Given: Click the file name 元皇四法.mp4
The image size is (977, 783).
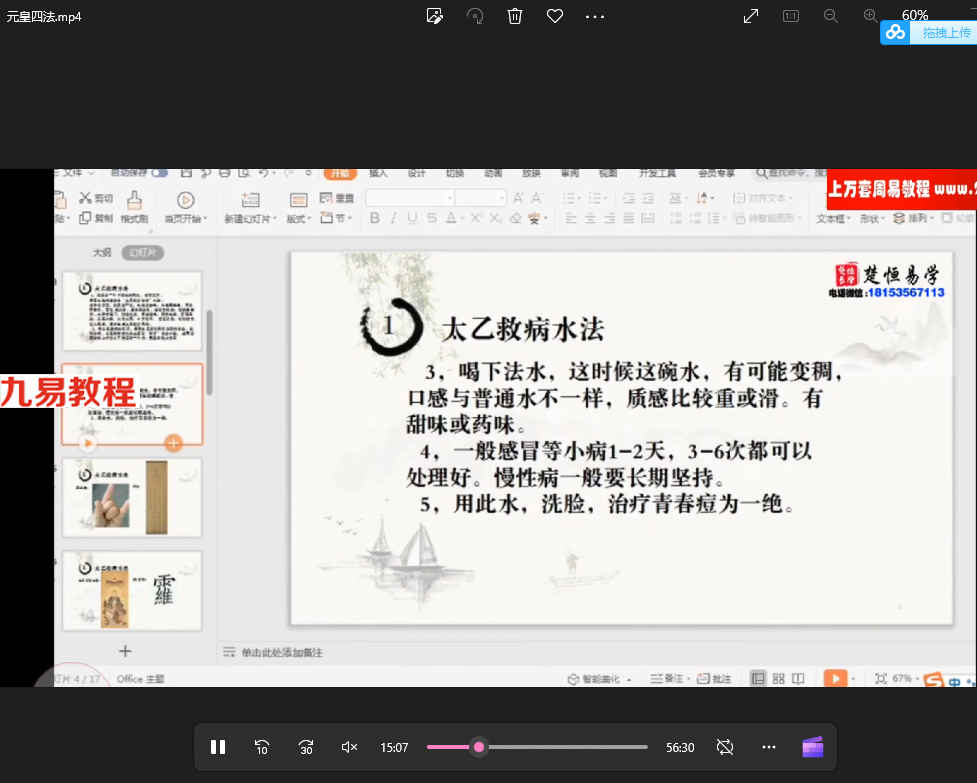Looking at the screenshot, I should click(44, 17).
